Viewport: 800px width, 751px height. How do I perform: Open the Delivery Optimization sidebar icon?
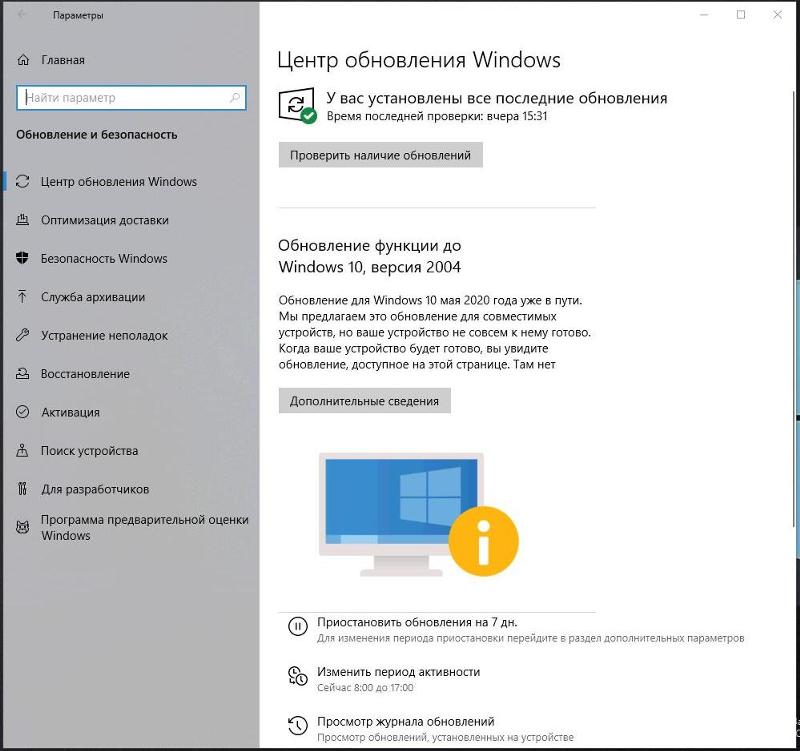(21, 220)
